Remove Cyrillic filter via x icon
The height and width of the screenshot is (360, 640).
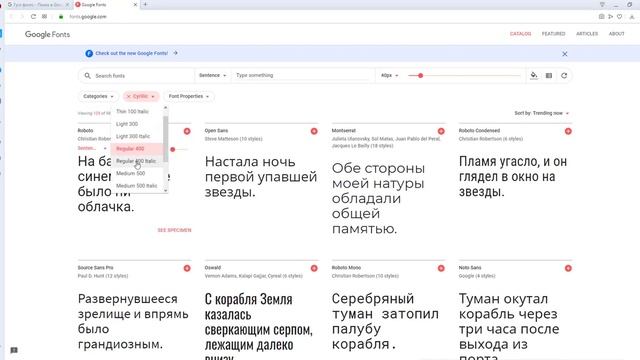pyautogui.click(x=128, y=96)
